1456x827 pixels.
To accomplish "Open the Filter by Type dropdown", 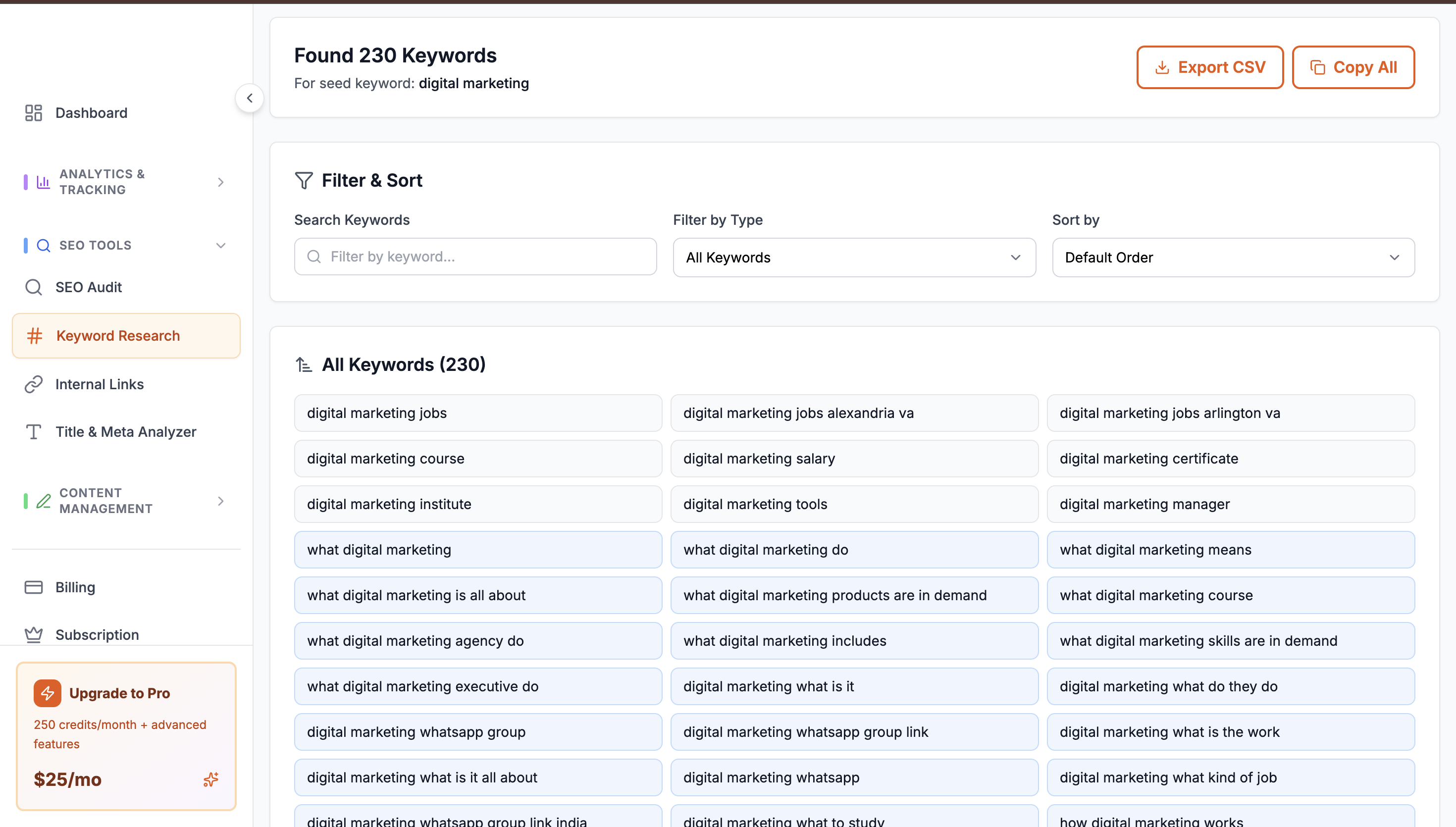I will click(853, 258).
